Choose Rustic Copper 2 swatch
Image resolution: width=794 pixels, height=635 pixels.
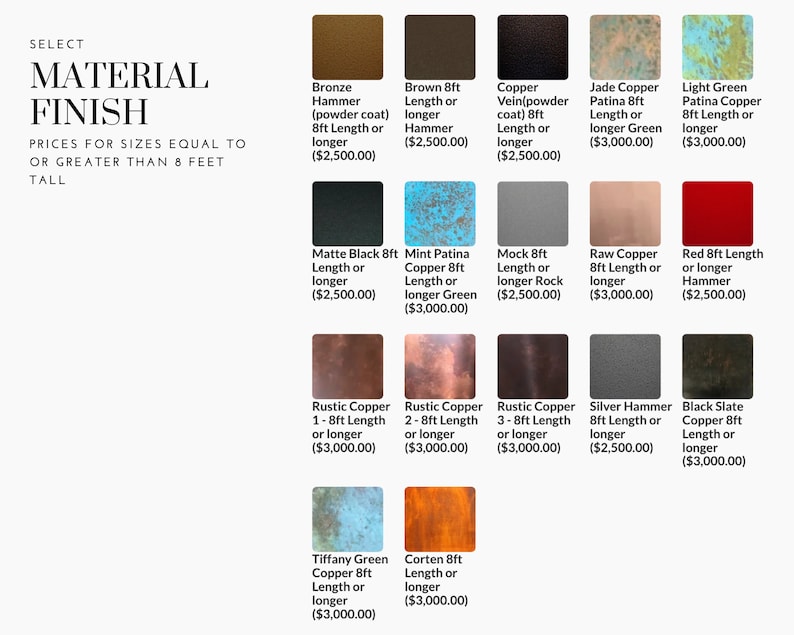coord(440,366)
